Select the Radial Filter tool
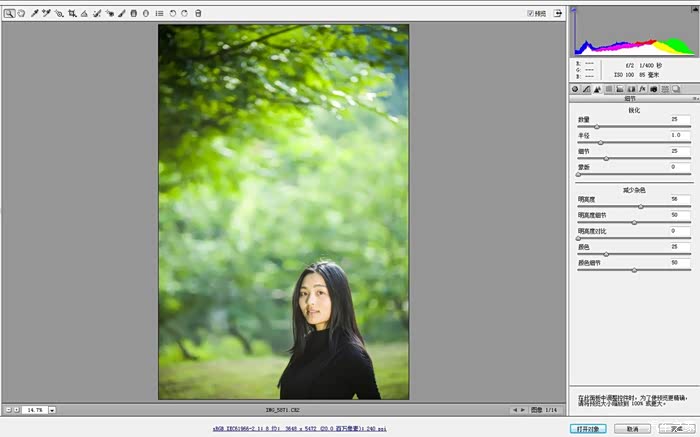Image resolution: width=700 pixels, height=437 pixels. coord(146,13)
